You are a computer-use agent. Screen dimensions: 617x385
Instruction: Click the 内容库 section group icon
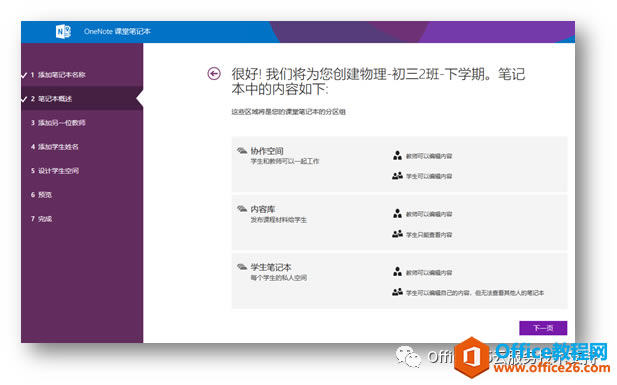[x=242, y=209]
